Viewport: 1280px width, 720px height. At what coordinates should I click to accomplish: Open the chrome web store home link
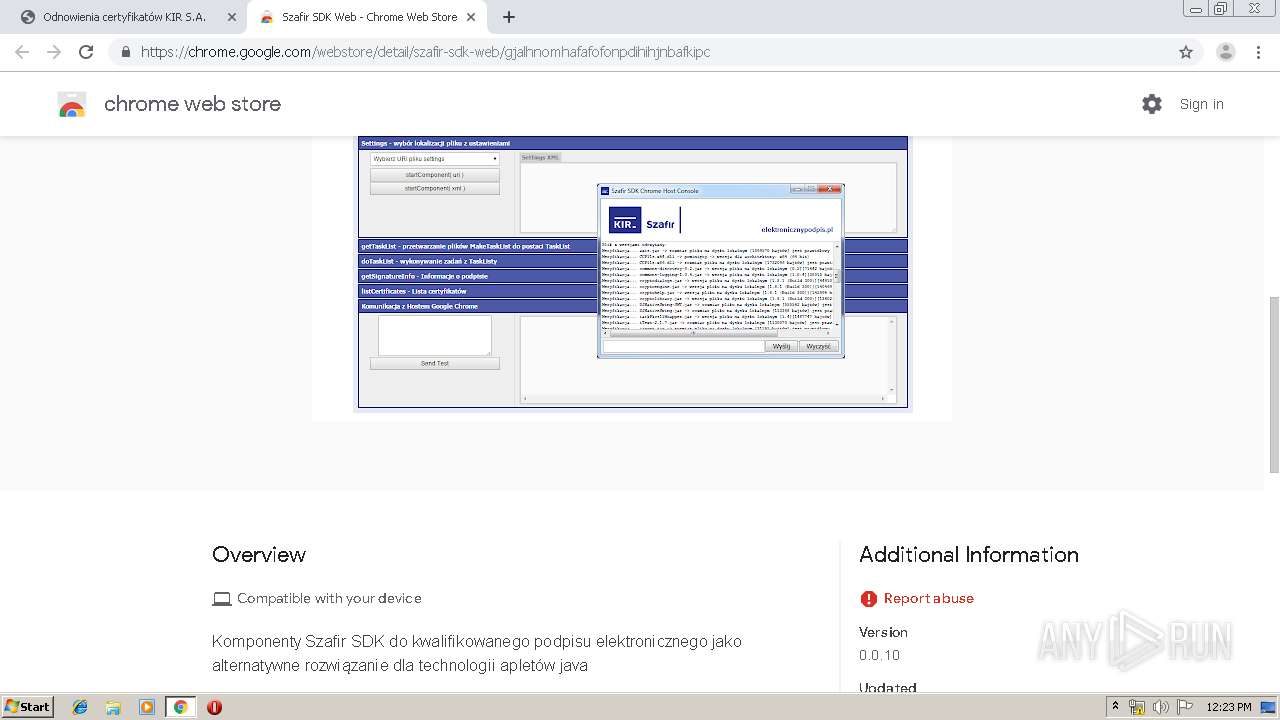click(x=192, y=104)
